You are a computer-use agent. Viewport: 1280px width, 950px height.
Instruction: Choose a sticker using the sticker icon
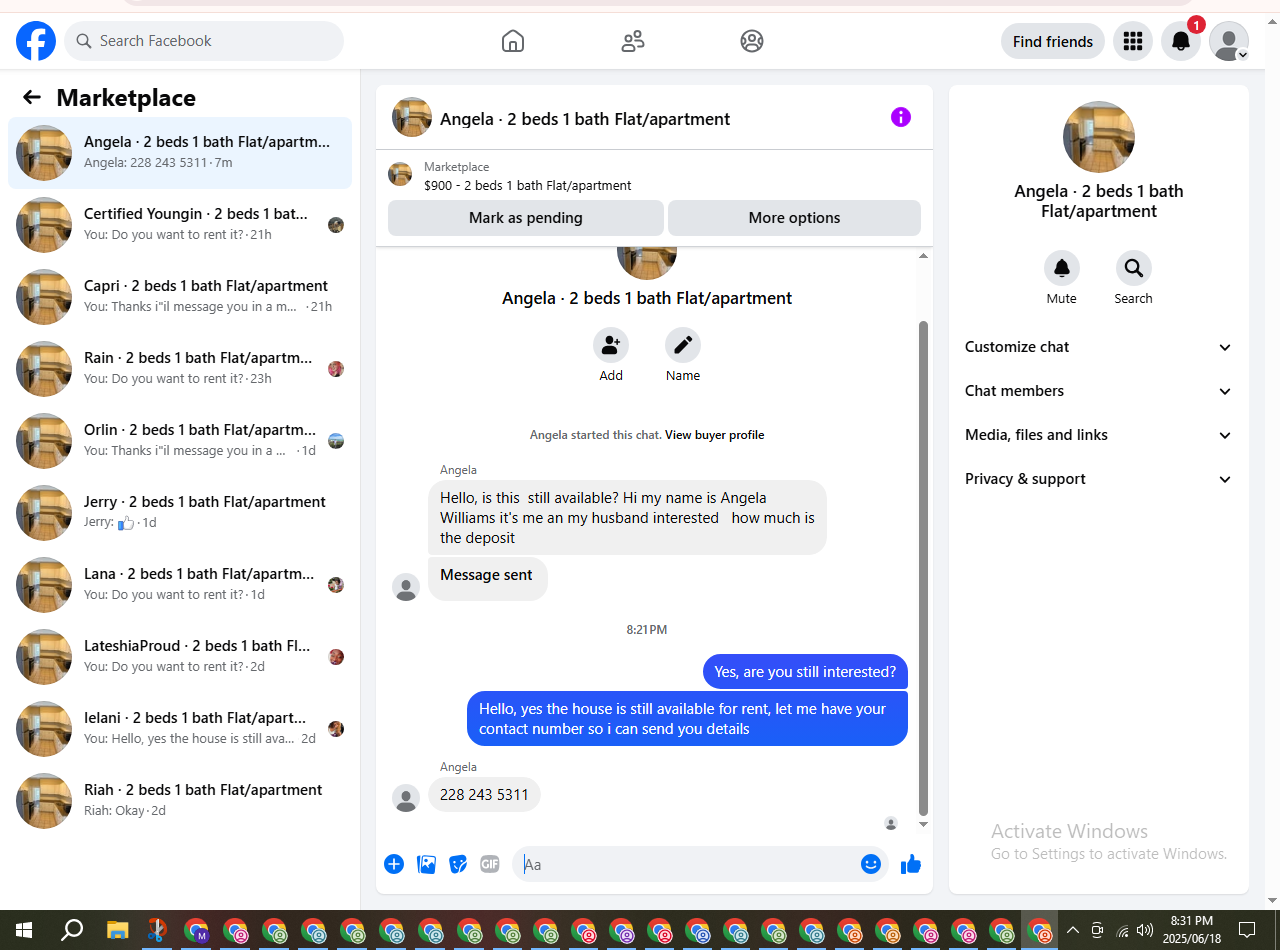pos(458,864)
